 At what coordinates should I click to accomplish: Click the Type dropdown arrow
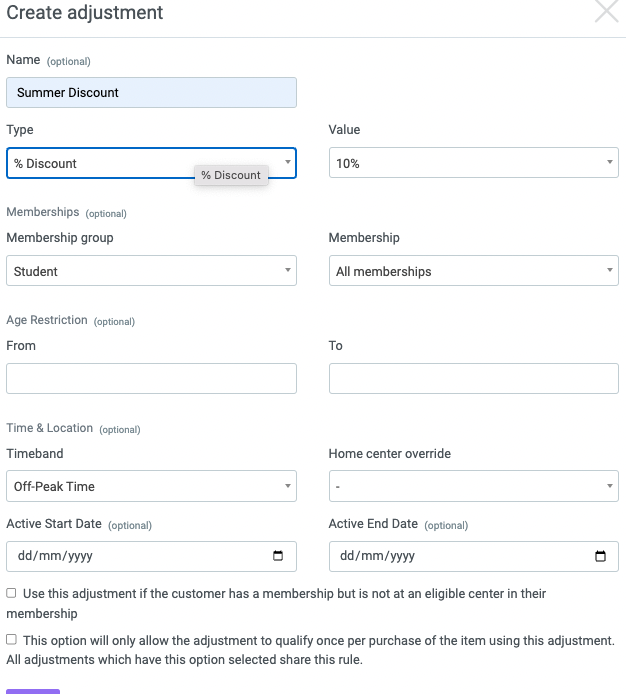coord(288,162)
